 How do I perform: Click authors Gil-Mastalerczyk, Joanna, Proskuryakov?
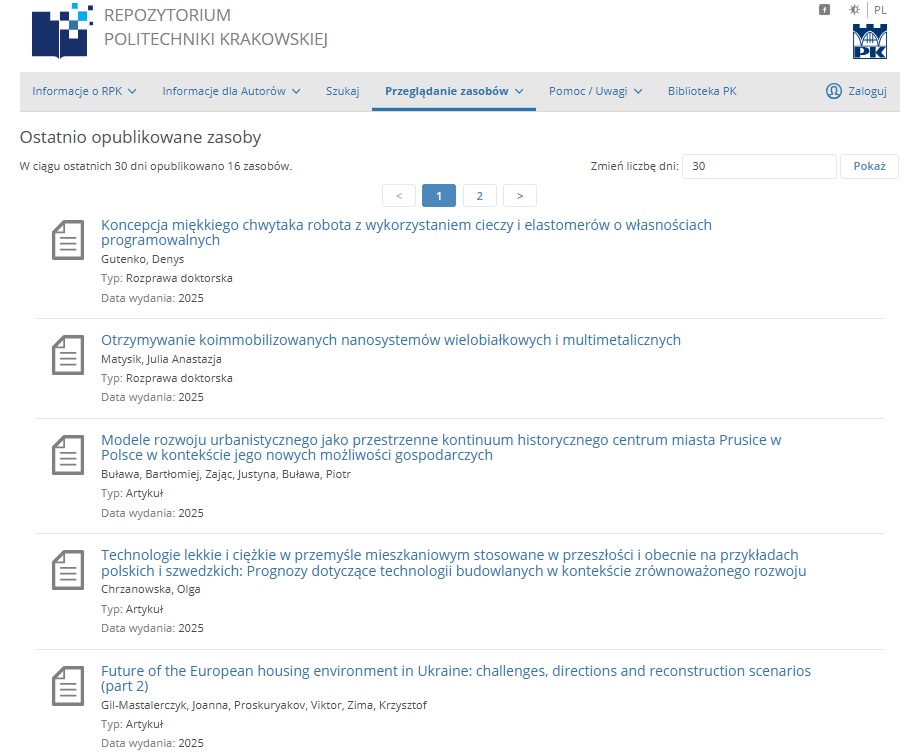tap(263, 705)
